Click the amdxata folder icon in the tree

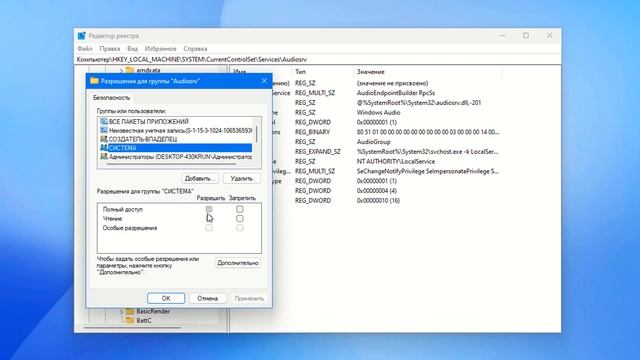[x=130, y=70]
